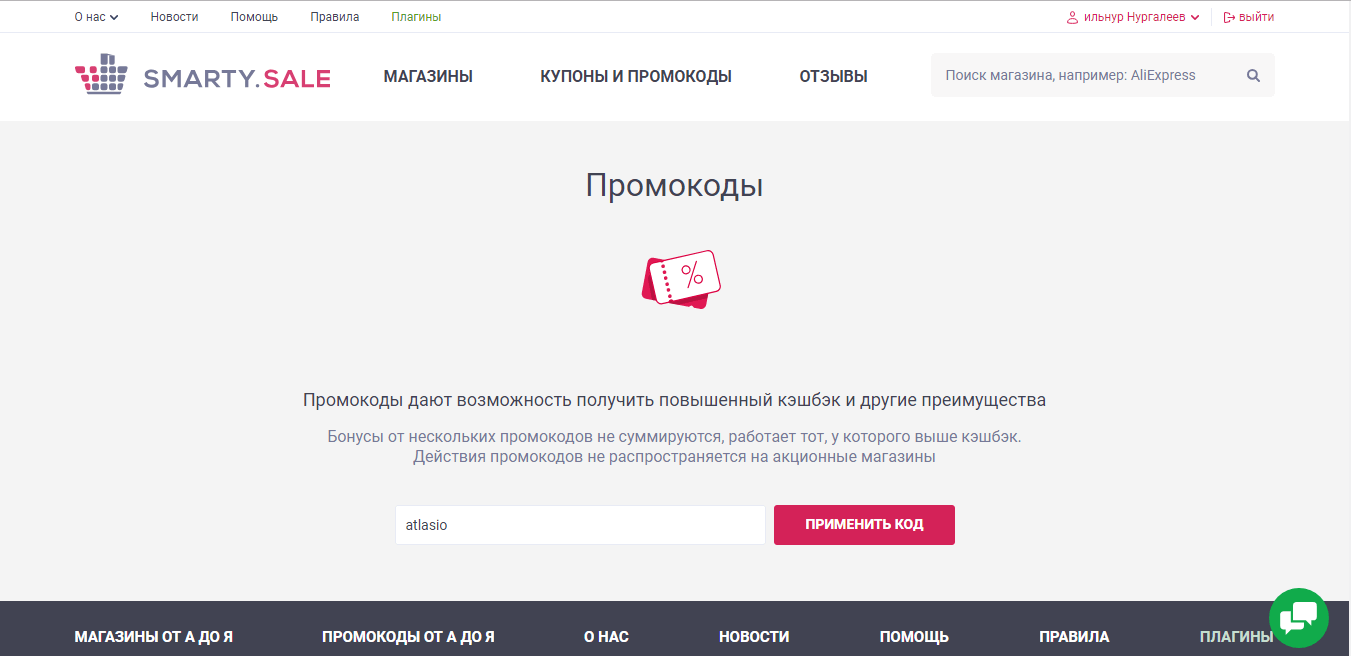Screen dimensions: 1351x656
Task: Expand the "О нас" dropdown
Action: (x=96, y=17)
